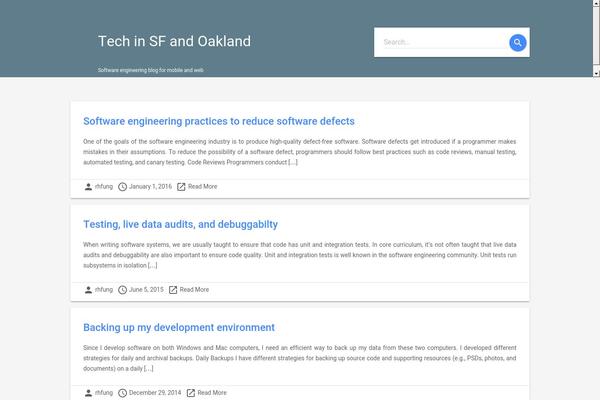Click clock icon beside December 29, 2014
Screen dimensions: 600x400
click(x=122, y=392)
